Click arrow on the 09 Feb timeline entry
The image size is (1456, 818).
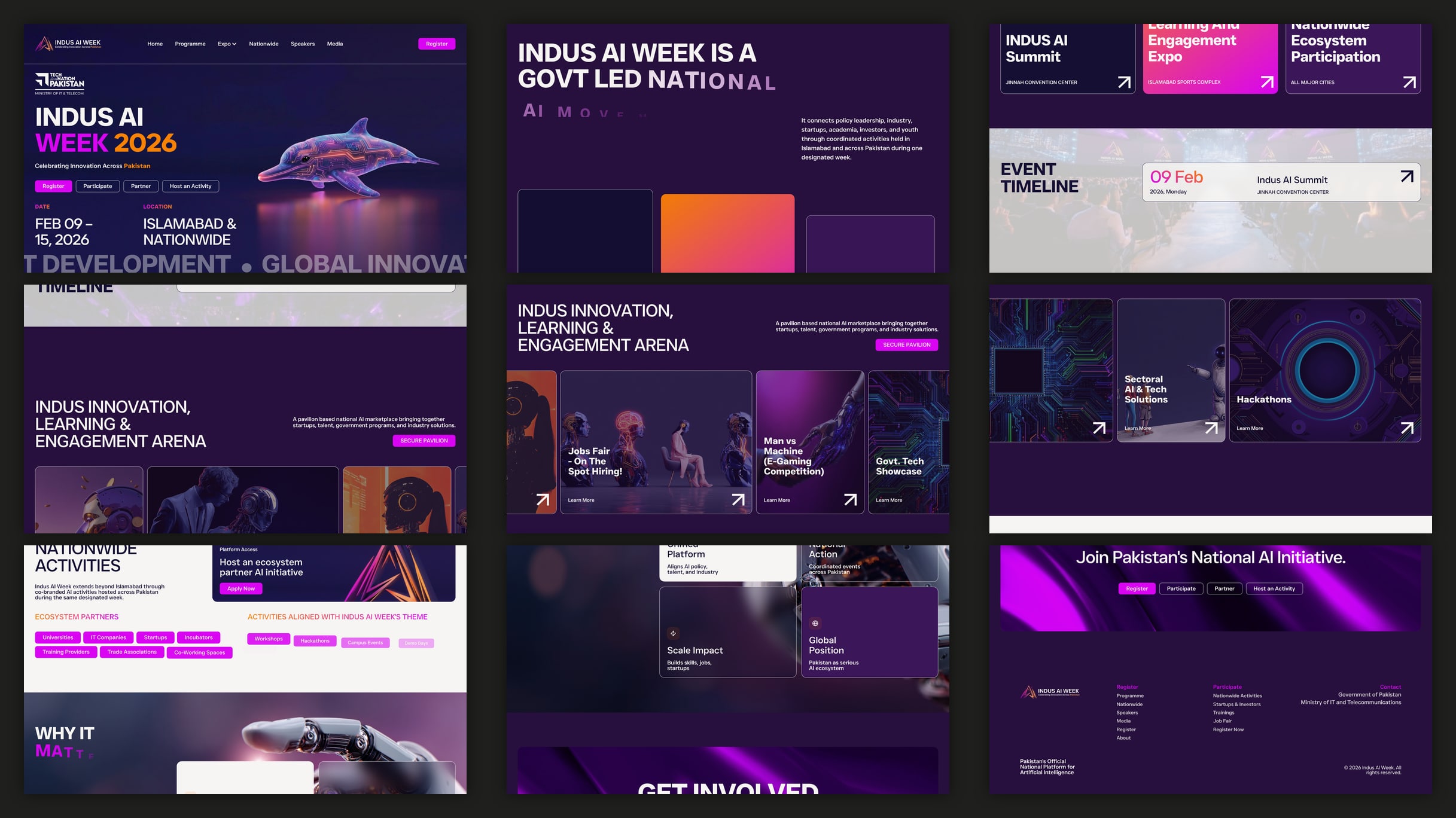point(1407,176)
